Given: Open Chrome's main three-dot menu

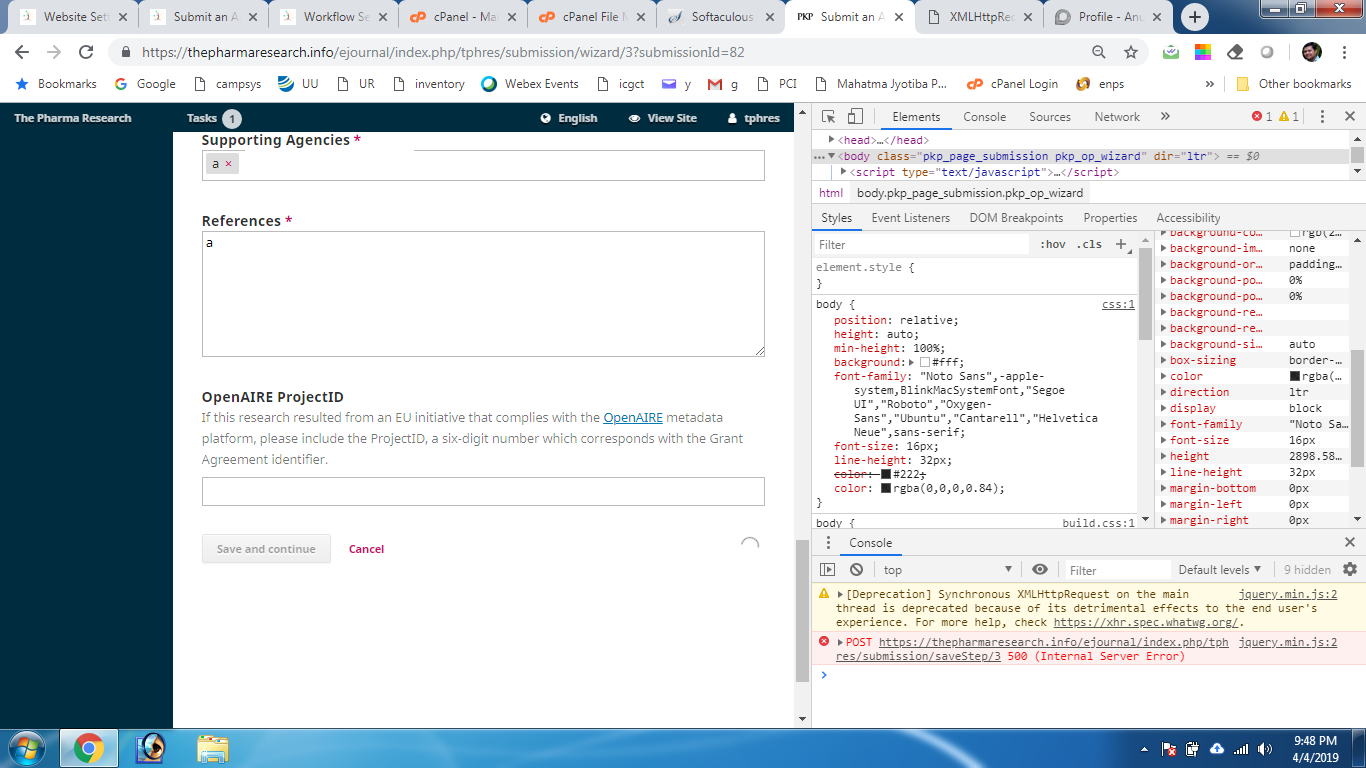Looking at the screenshot, I should point(1345,52).
